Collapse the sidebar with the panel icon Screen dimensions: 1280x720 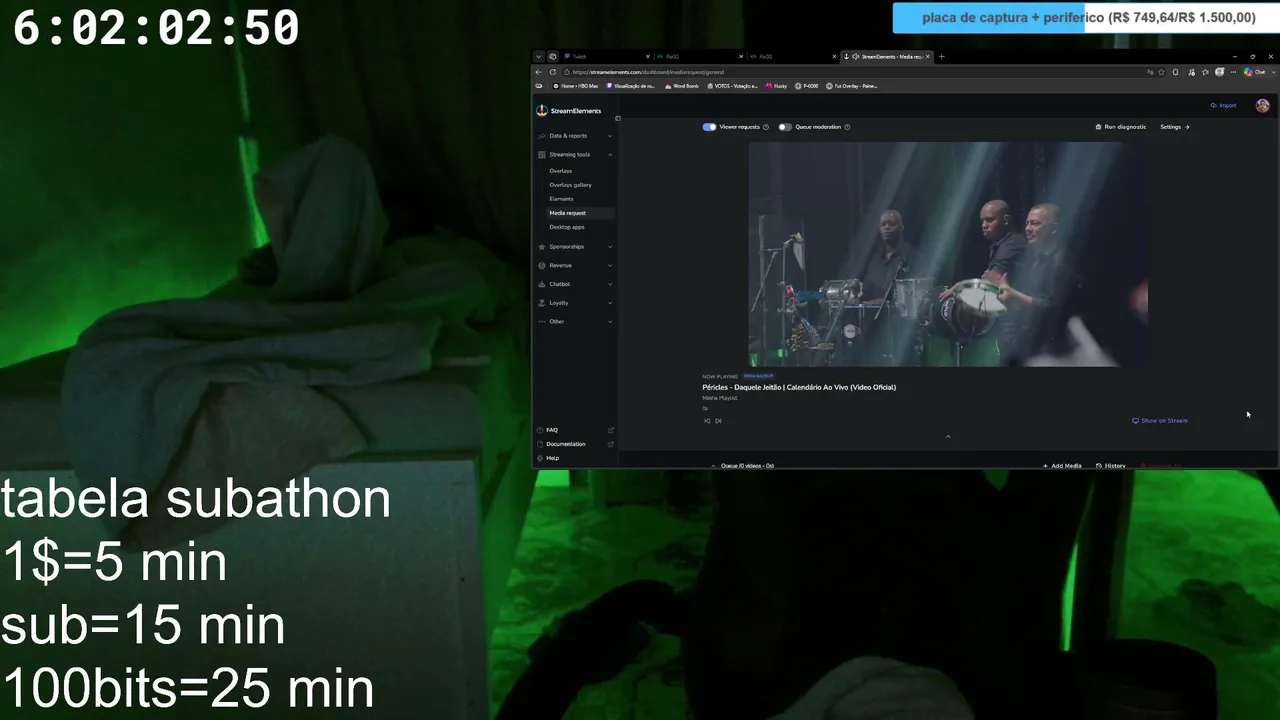[x=618, y=118]
